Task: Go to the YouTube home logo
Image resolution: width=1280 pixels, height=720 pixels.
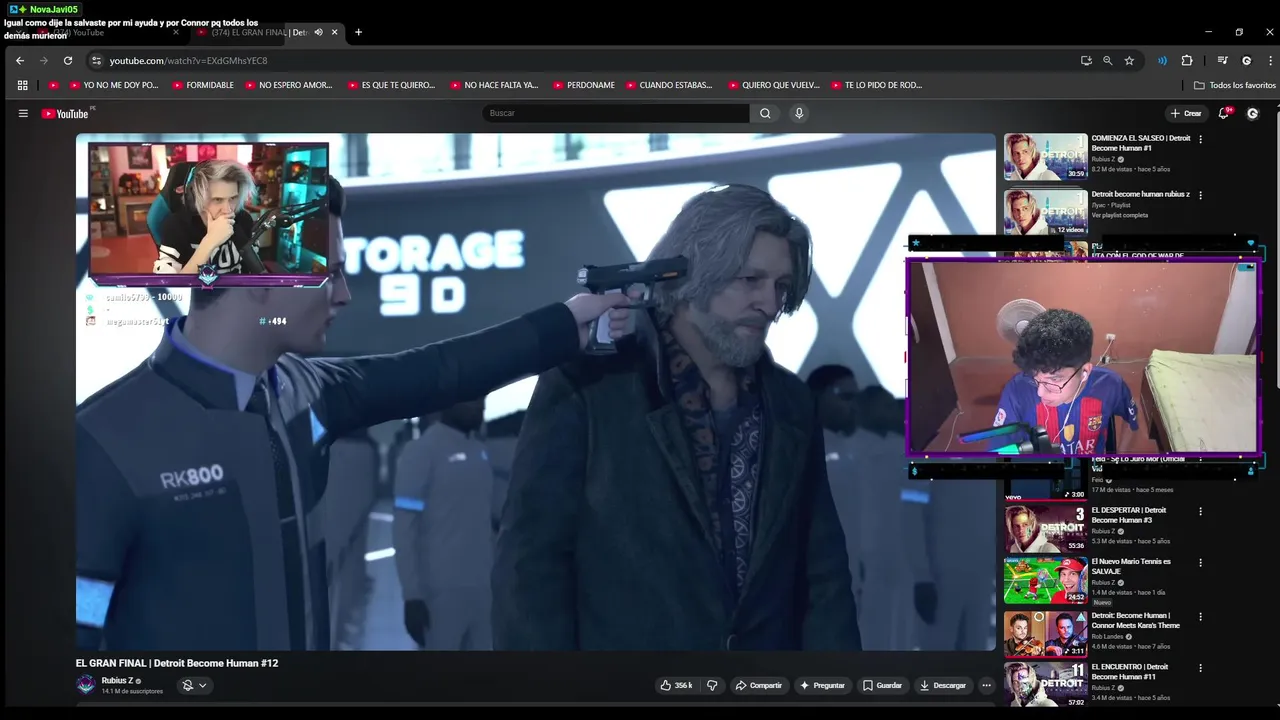Action: [x=66, y=113]
